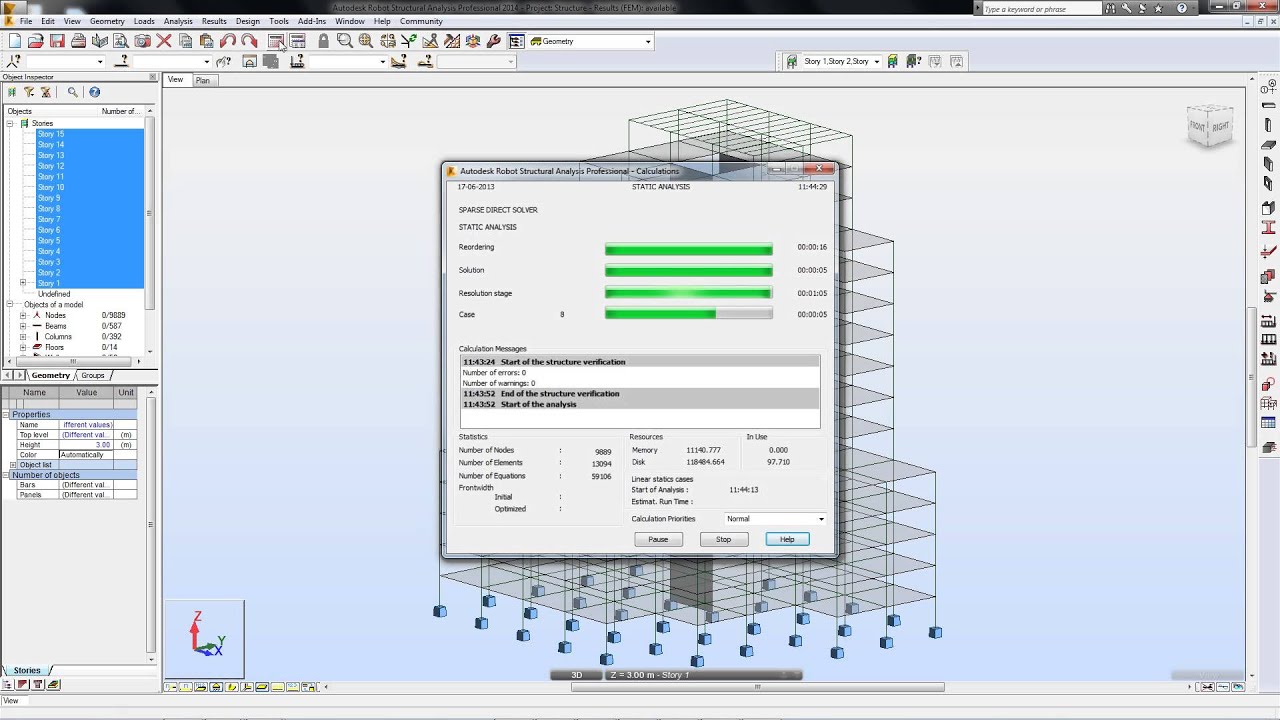The height and width of the screenshot is (720, 1280).
Task: Click the search magnifier in Object Inspector
Action: 72,92
